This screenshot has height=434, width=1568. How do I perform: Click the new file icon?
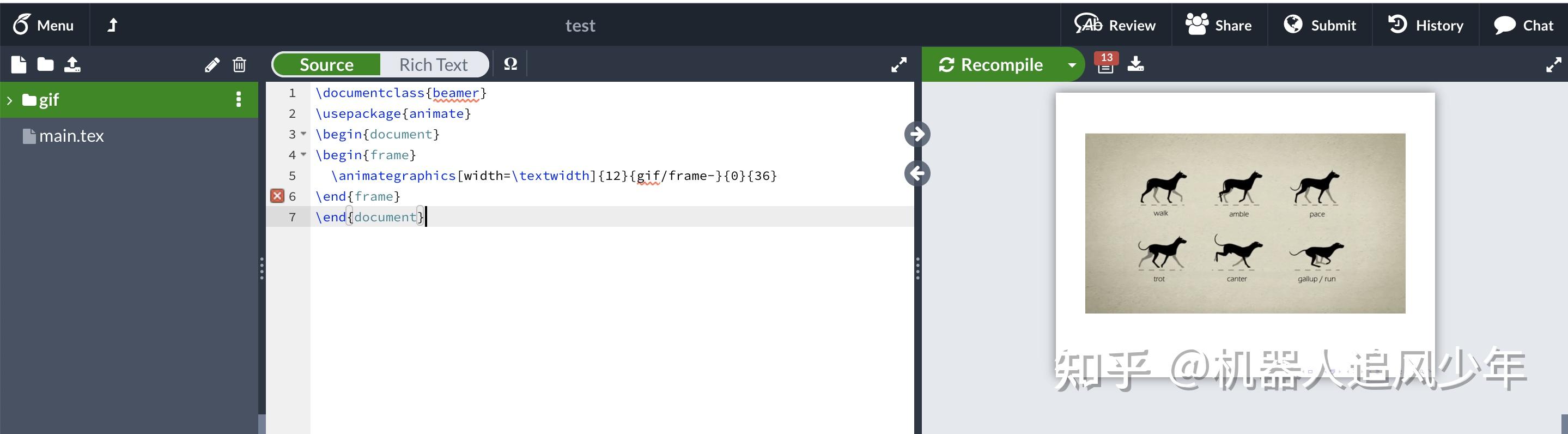coord(19,65)
